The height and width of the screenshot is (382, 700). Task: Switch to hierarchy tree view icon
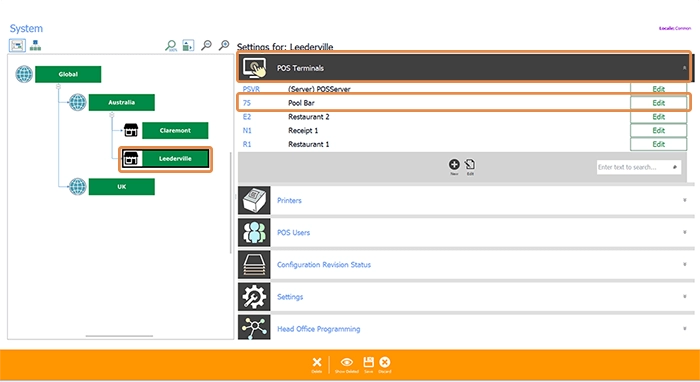click(x=35, y=45)
